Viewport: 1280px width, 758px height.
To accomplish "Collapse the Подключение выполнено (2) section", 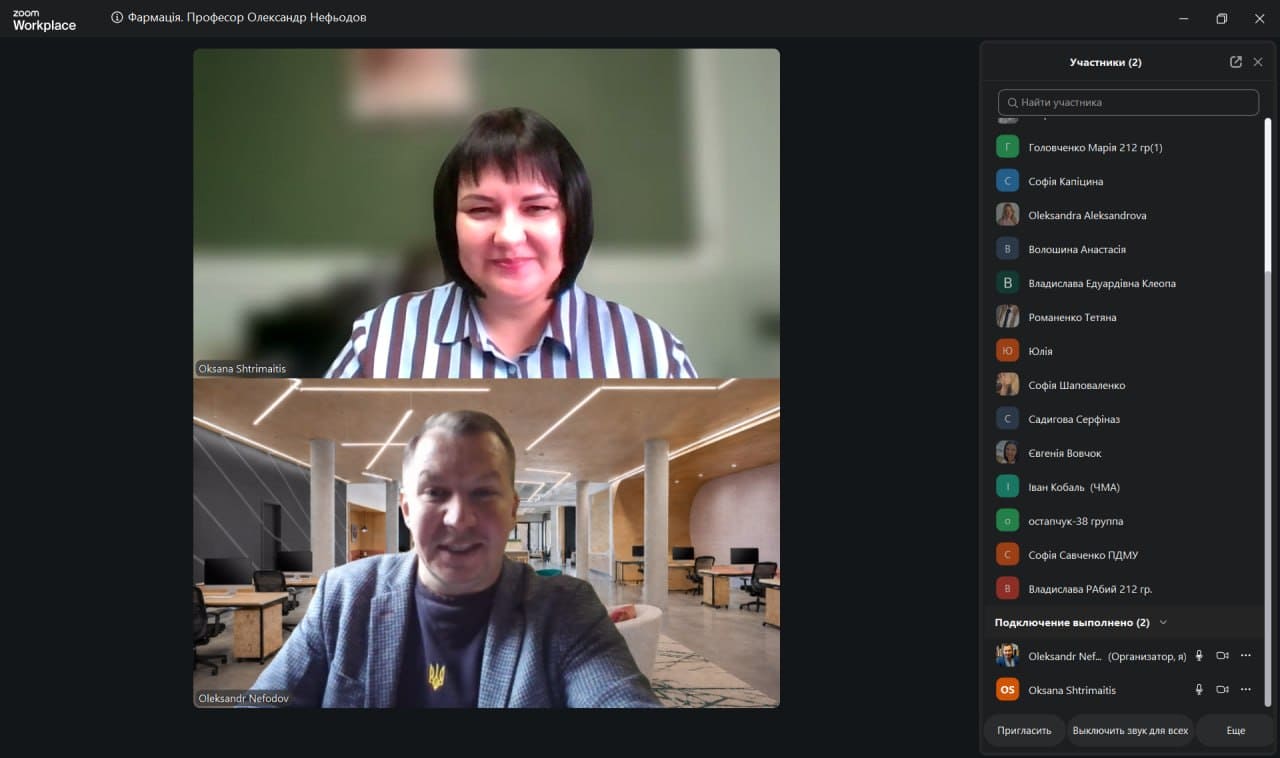I will (x=1163, y=622).
